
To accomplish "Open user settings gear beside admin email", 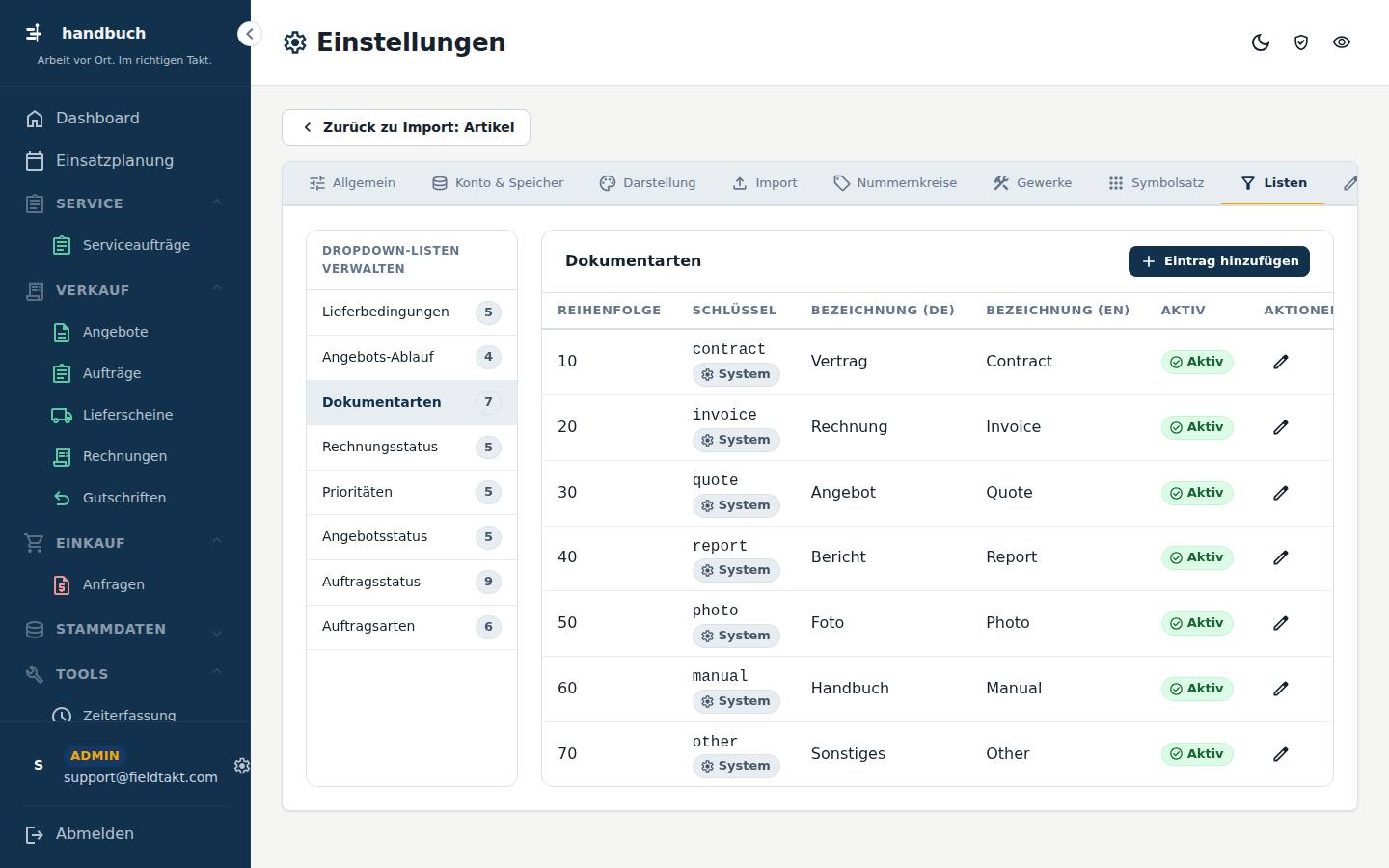I will (242, 765).
